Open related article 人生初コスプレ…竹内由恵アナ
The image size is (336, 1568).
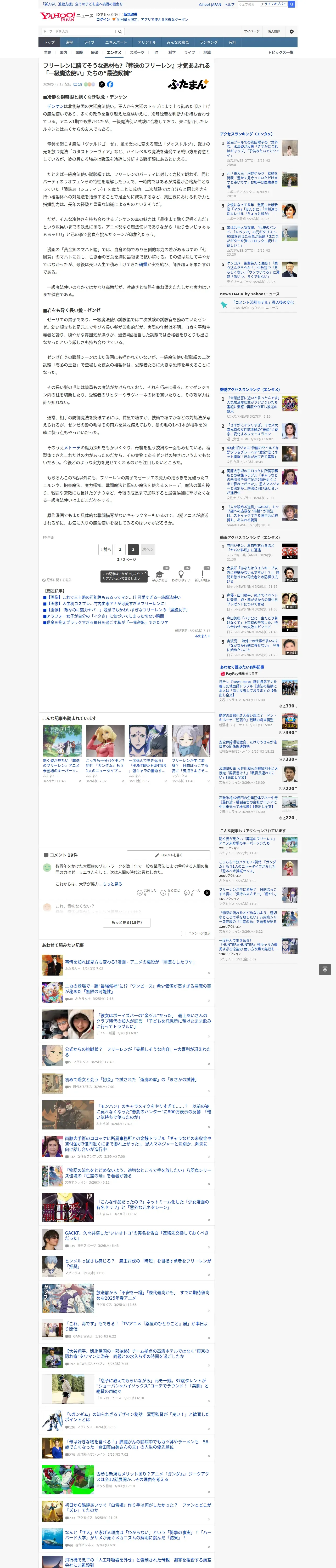pyautogui.click(x=105, y=604)
